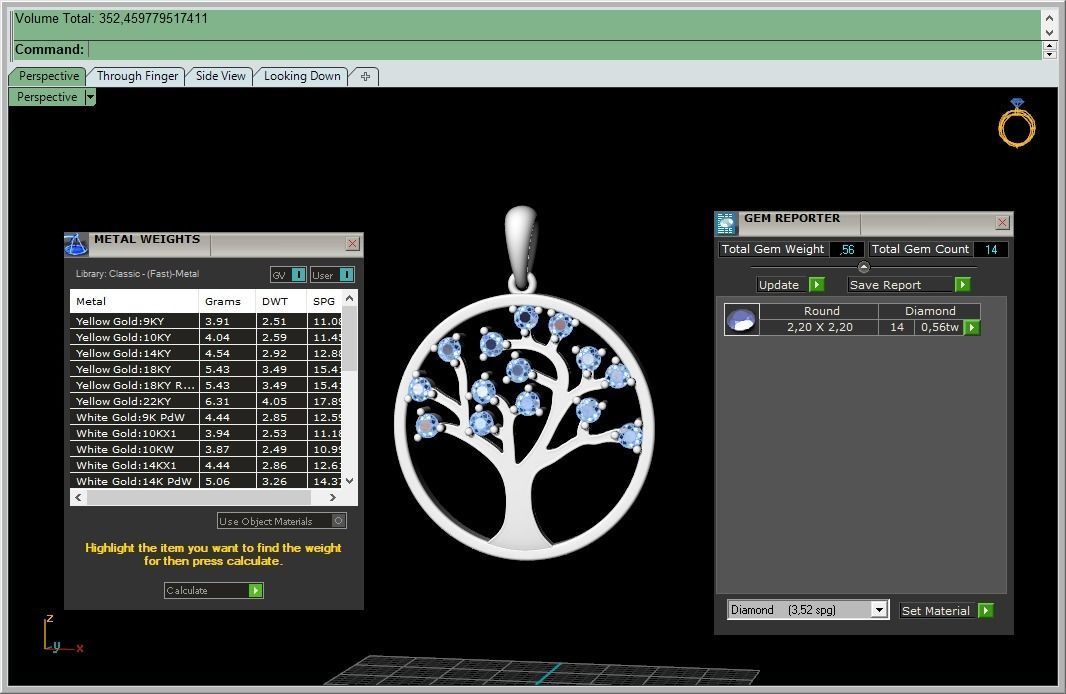Click the Total Gem Count value 14
The image size is (1066, 694).
click(x=991, y=249)
